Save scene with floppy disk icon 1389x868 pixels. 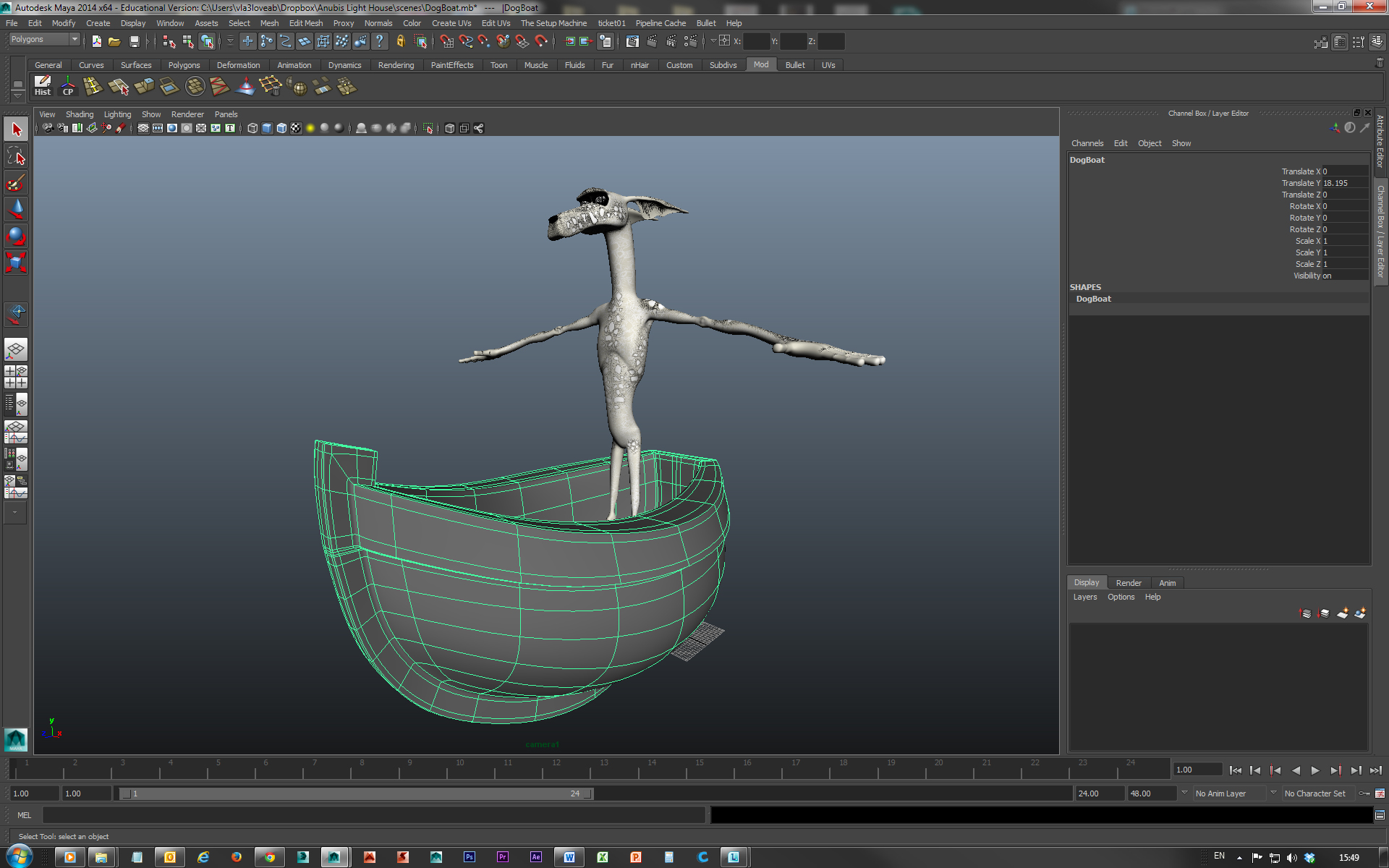[134, 42]
